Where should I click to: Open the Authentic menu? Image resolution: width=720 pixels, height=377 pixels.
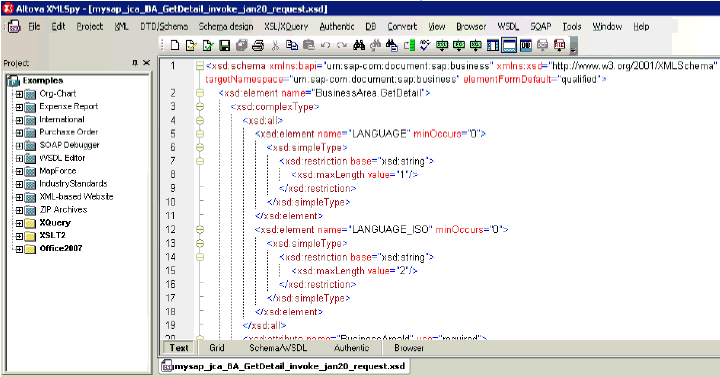[337, 27]
